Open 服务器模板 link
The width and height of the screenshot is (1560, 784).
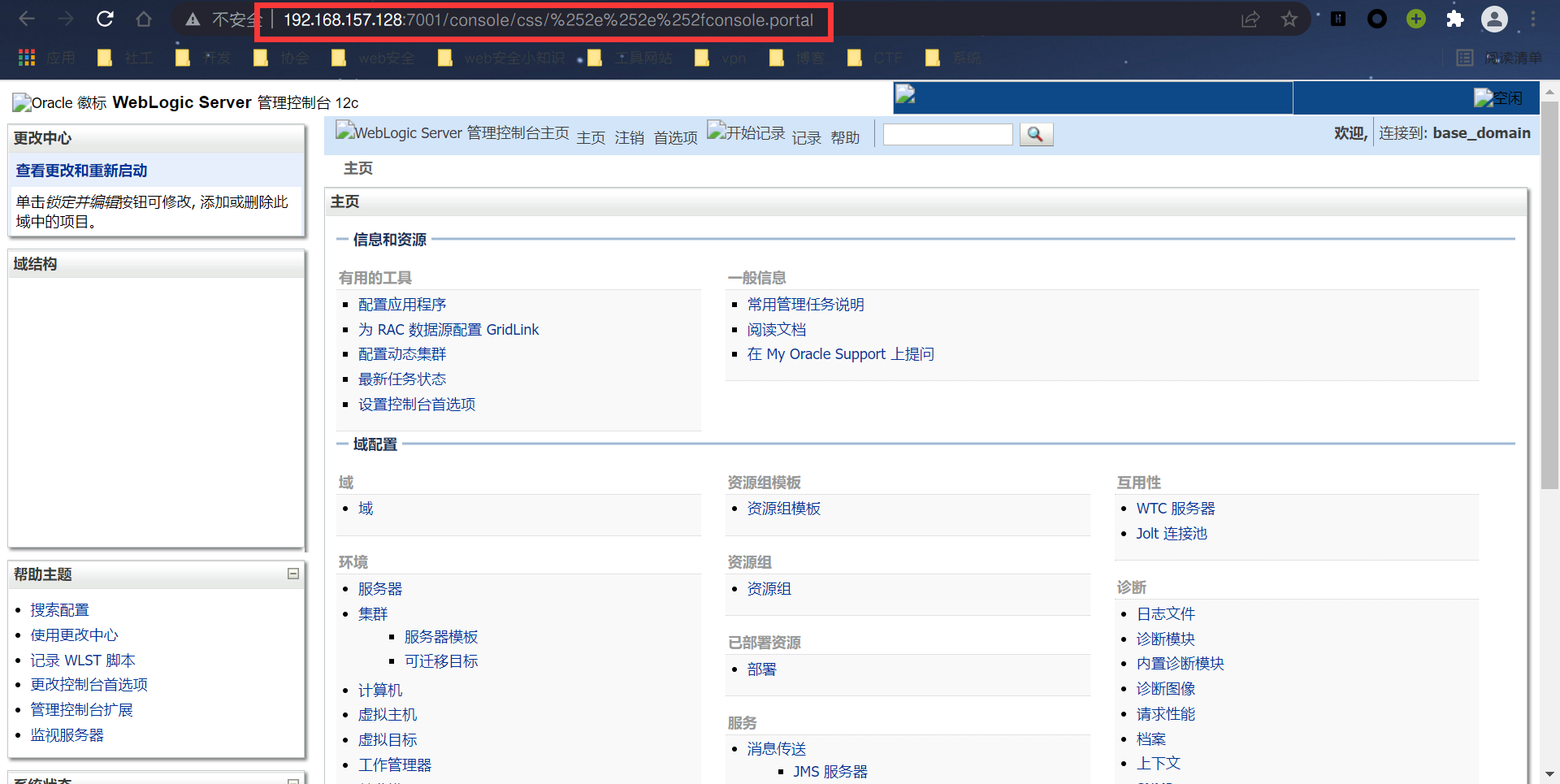pos(441,637)
